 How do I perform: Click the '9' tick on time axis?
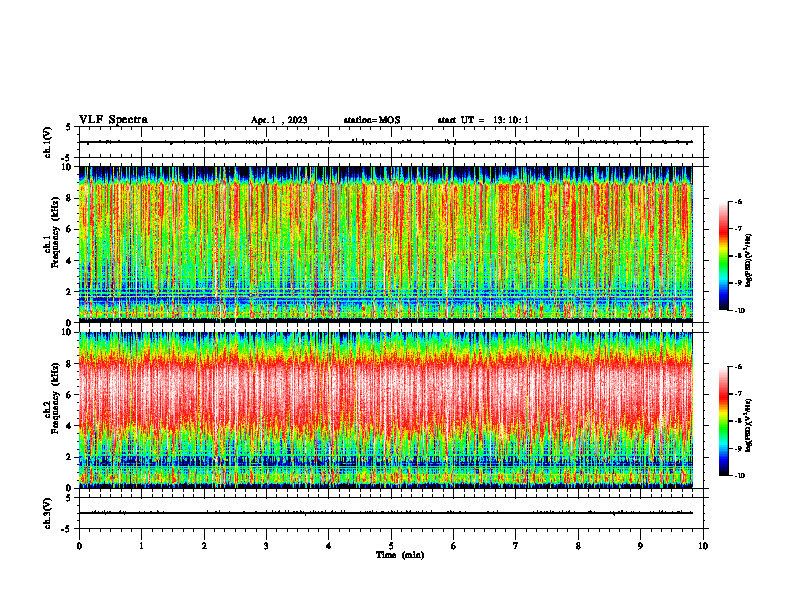[640, 546]
